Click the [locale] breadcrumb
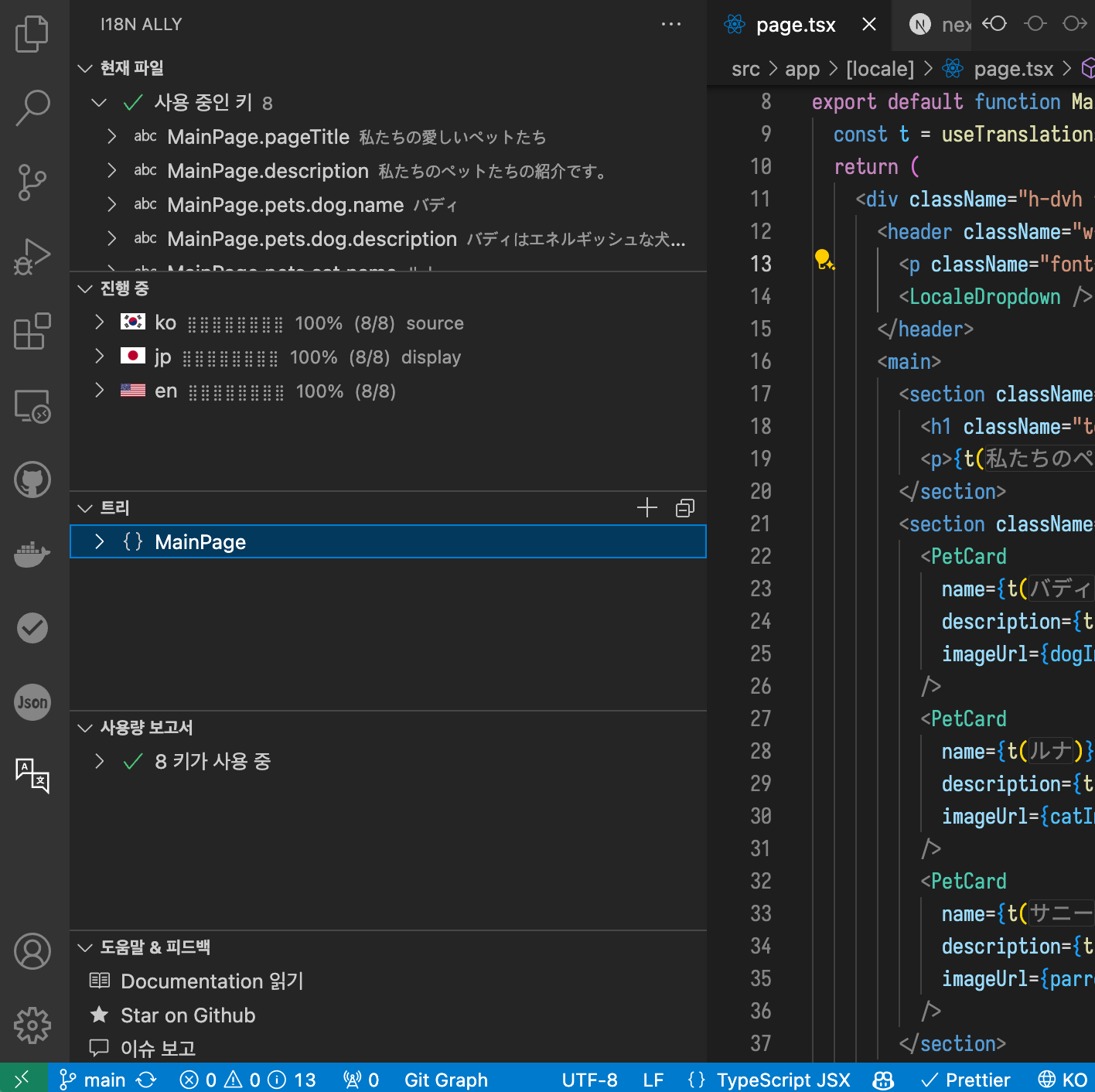The width and height of the screenshot is (1095, 1092). coord(880,69)
